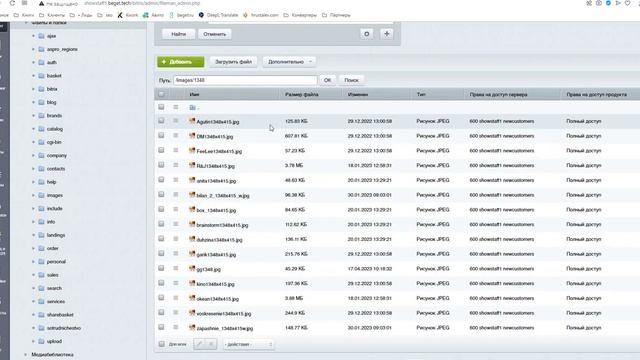Open row menu for R&J1348x415.jpg
The height and width of the screenshot is (360, 640).
click(176, 165)
